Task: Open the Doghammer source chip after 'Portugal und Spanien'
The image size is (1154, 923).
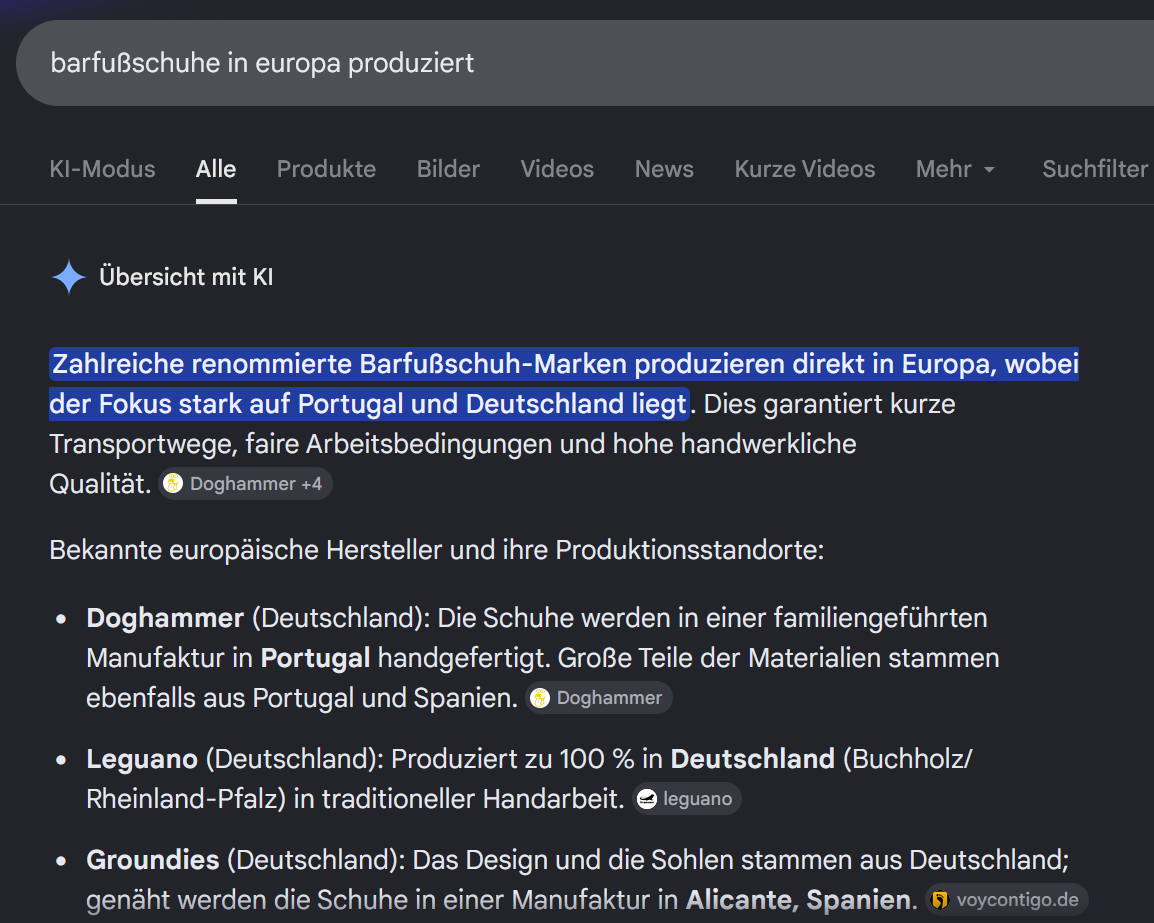Action: [x=598, y=698]
